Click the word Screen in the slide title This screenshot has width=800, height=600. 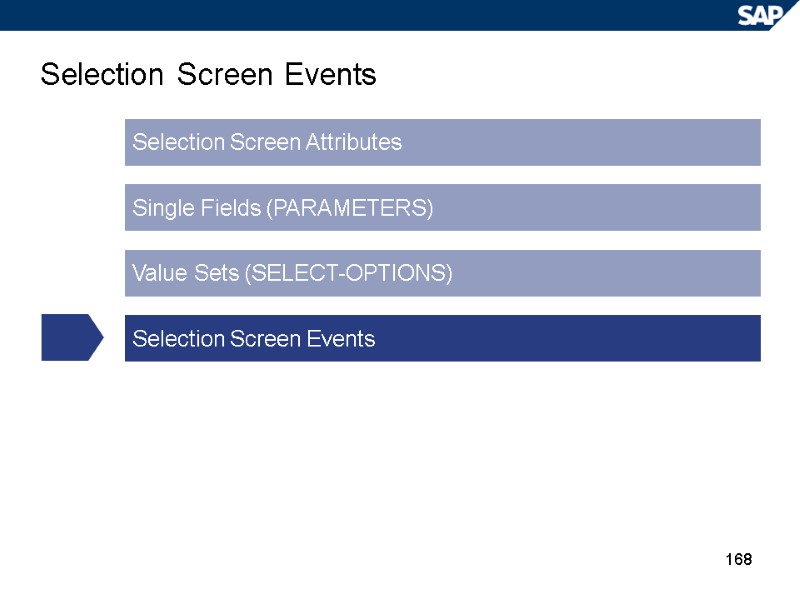point(223,75)
